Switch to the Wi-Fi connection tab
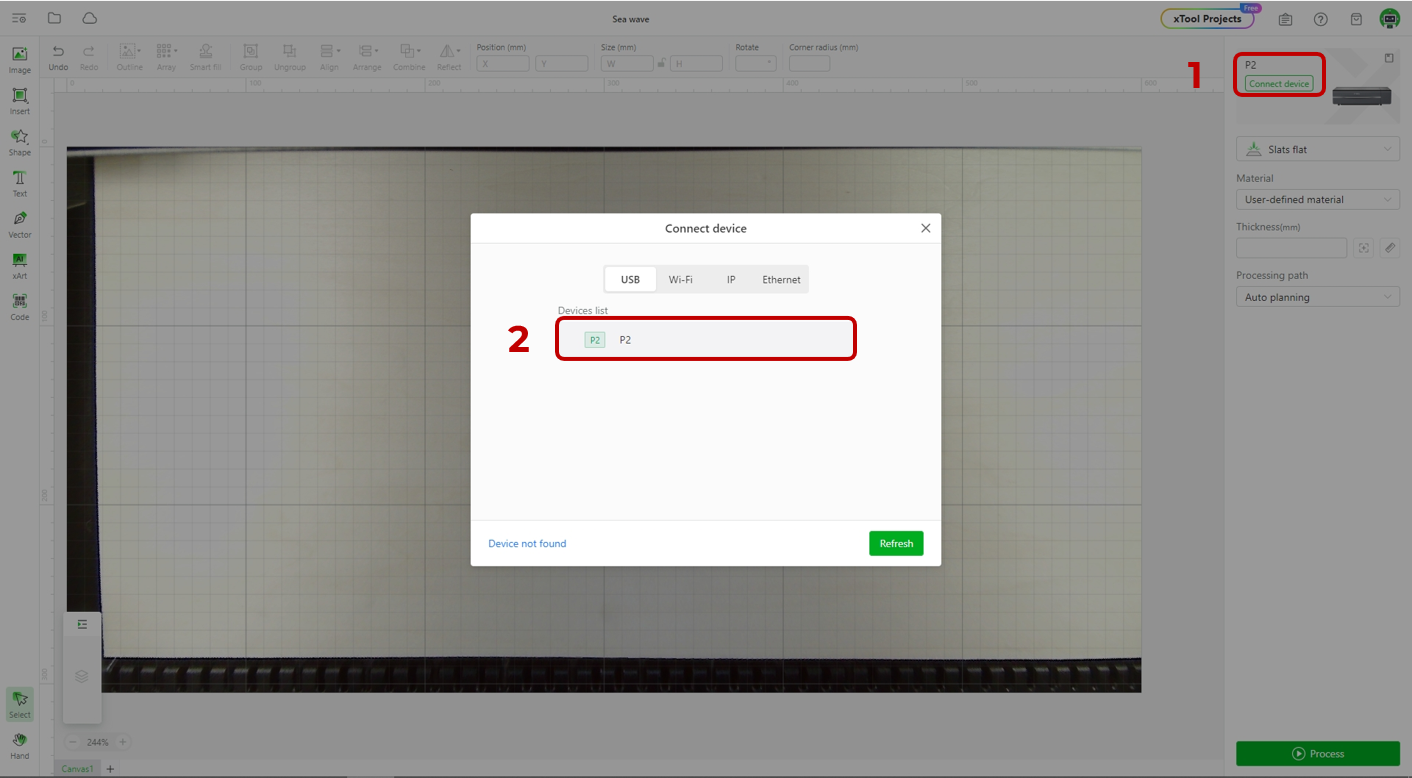Screen dimensions: 1412x778 point(680,280)
